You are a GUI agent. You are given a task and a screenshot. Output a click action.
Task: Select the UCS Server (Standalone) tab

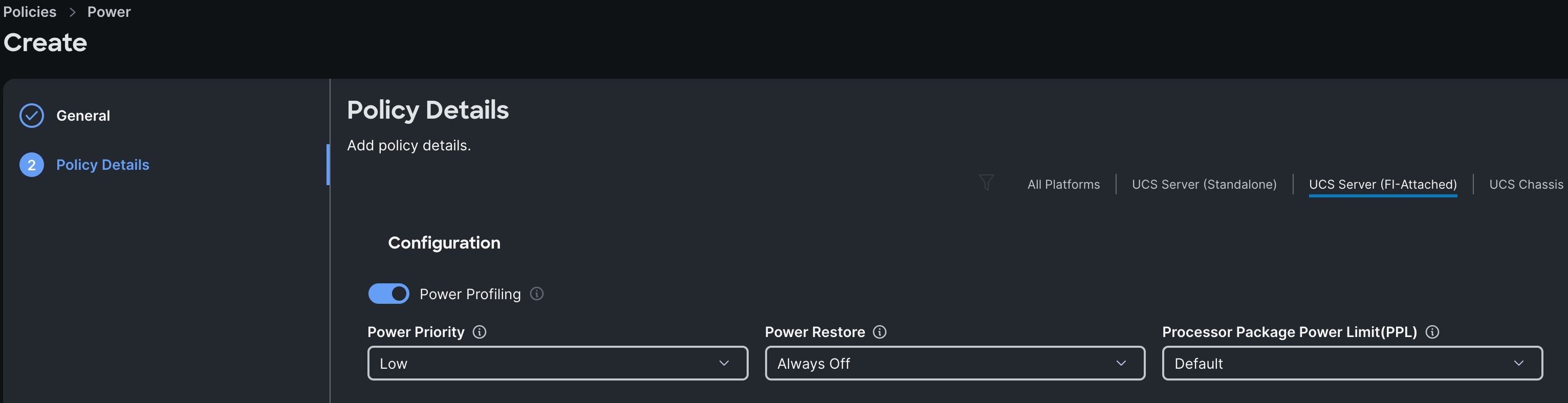pyautogui.click(x=1204, y=185)
